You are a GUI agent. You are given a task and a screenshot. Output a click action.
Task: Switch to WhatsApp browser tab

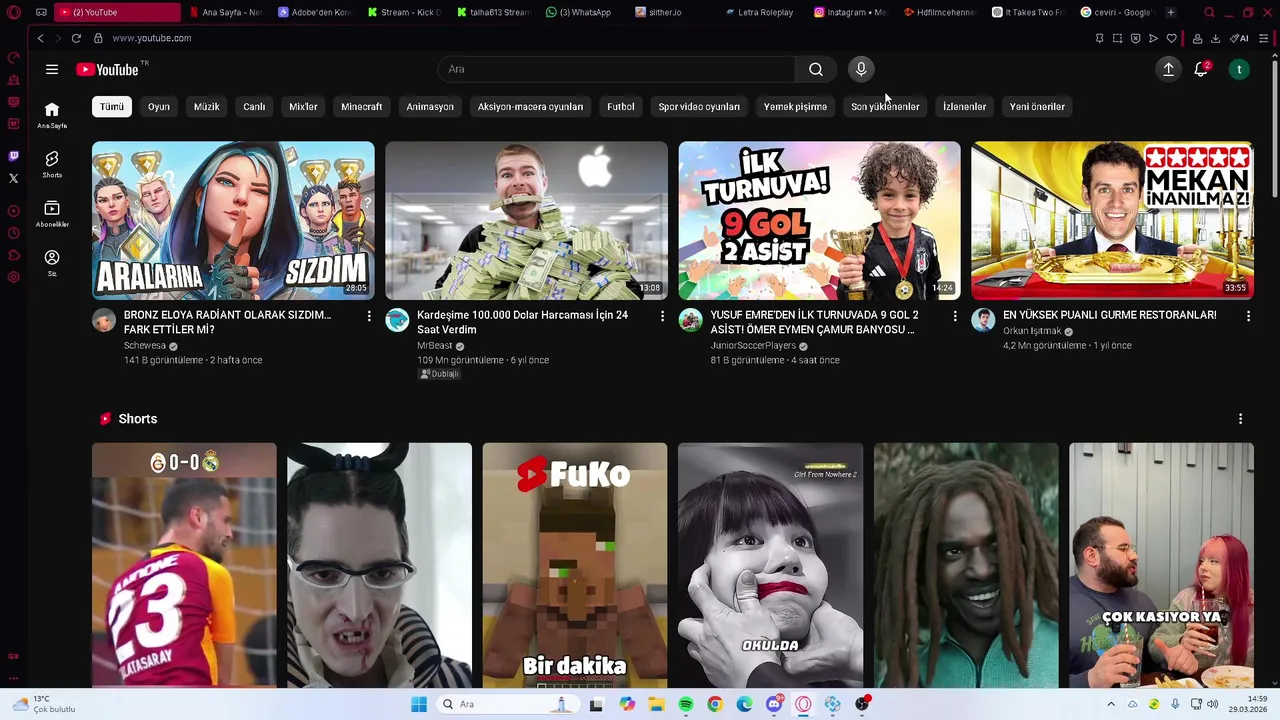point(578,12)
